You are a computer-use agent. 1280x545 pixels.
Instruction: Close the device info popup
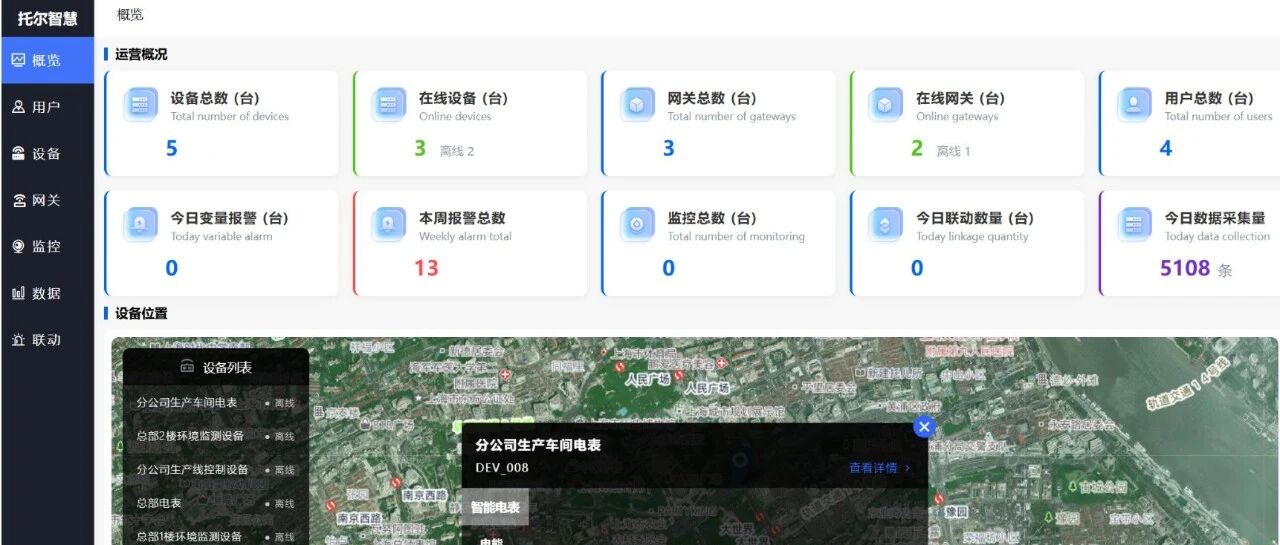coord(924,427)
